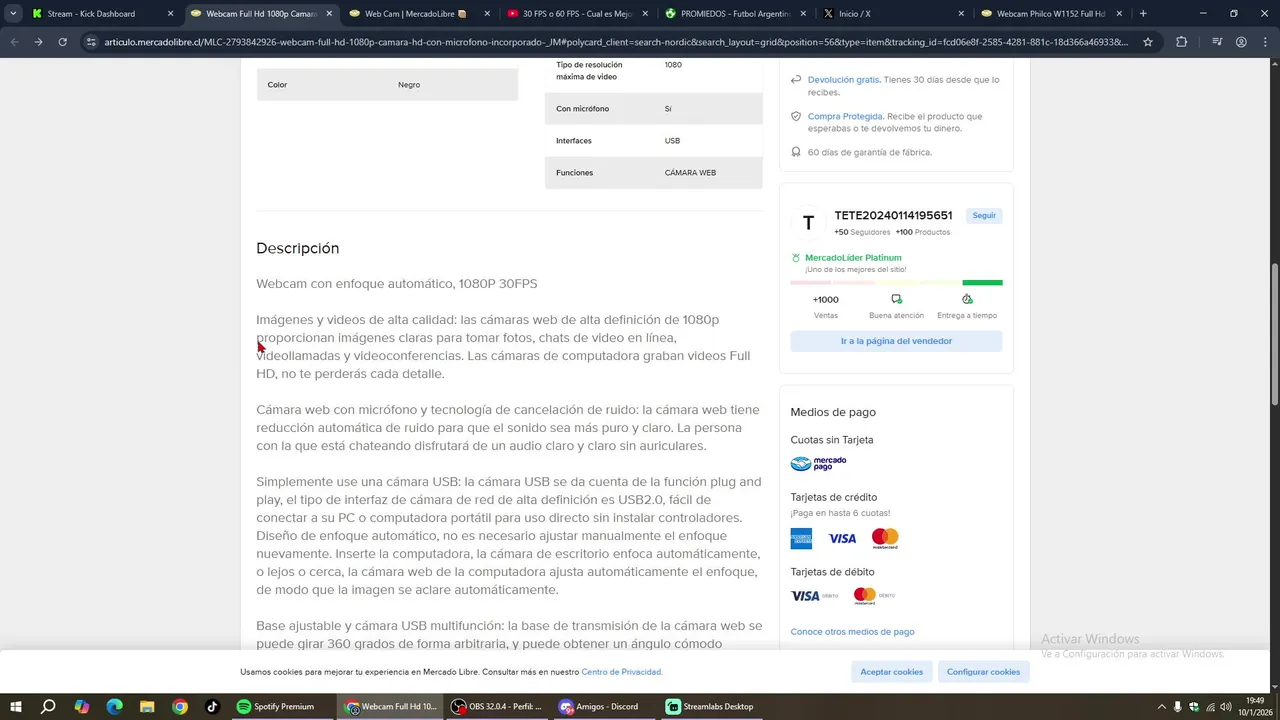
Task: Click the 60 días de garantía text
Action: click(x=869, y=152)
